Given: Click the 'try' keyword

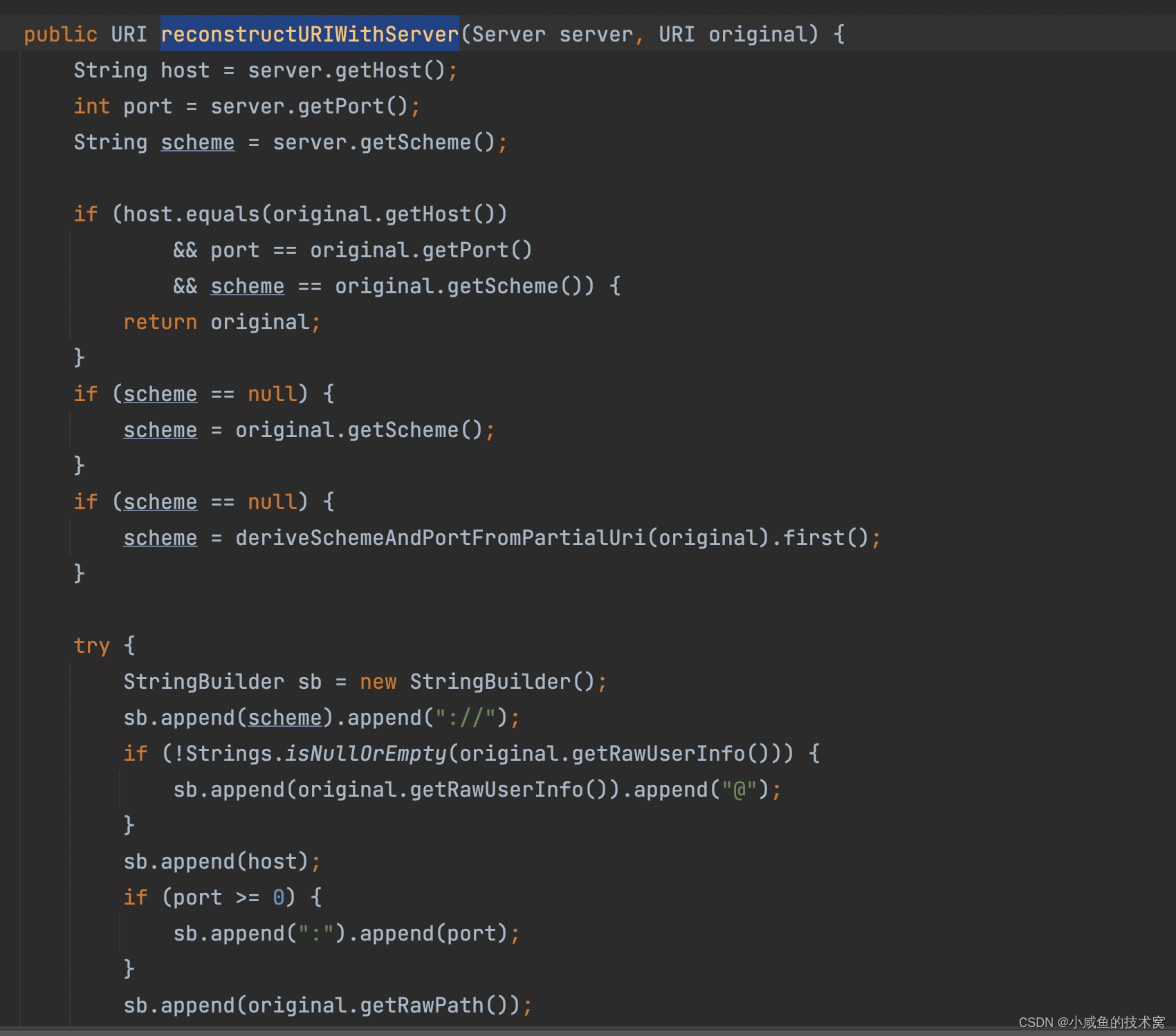Looking at the screenshot, I should [92, 645].
